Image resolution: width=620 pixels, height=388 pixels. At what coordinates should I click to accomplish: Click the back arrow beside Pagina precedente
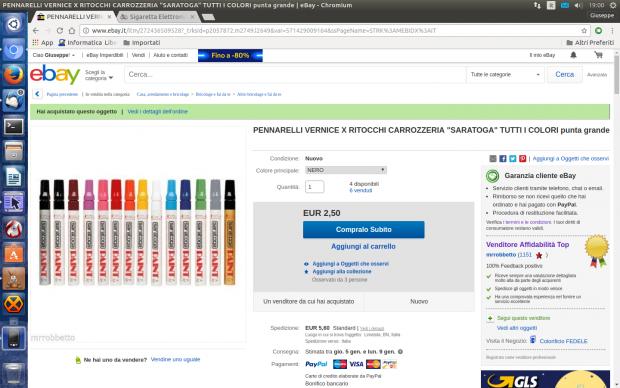(37, 94)
